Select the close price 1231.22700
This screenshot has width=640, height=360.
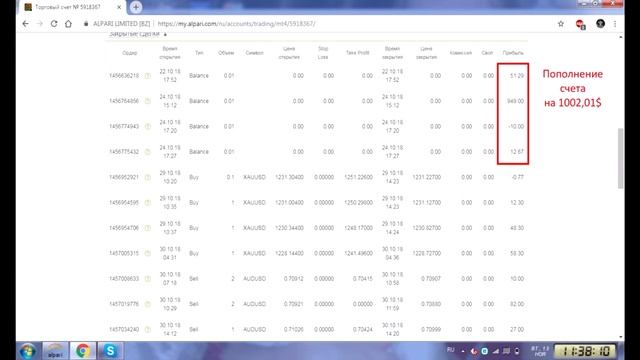427,177
